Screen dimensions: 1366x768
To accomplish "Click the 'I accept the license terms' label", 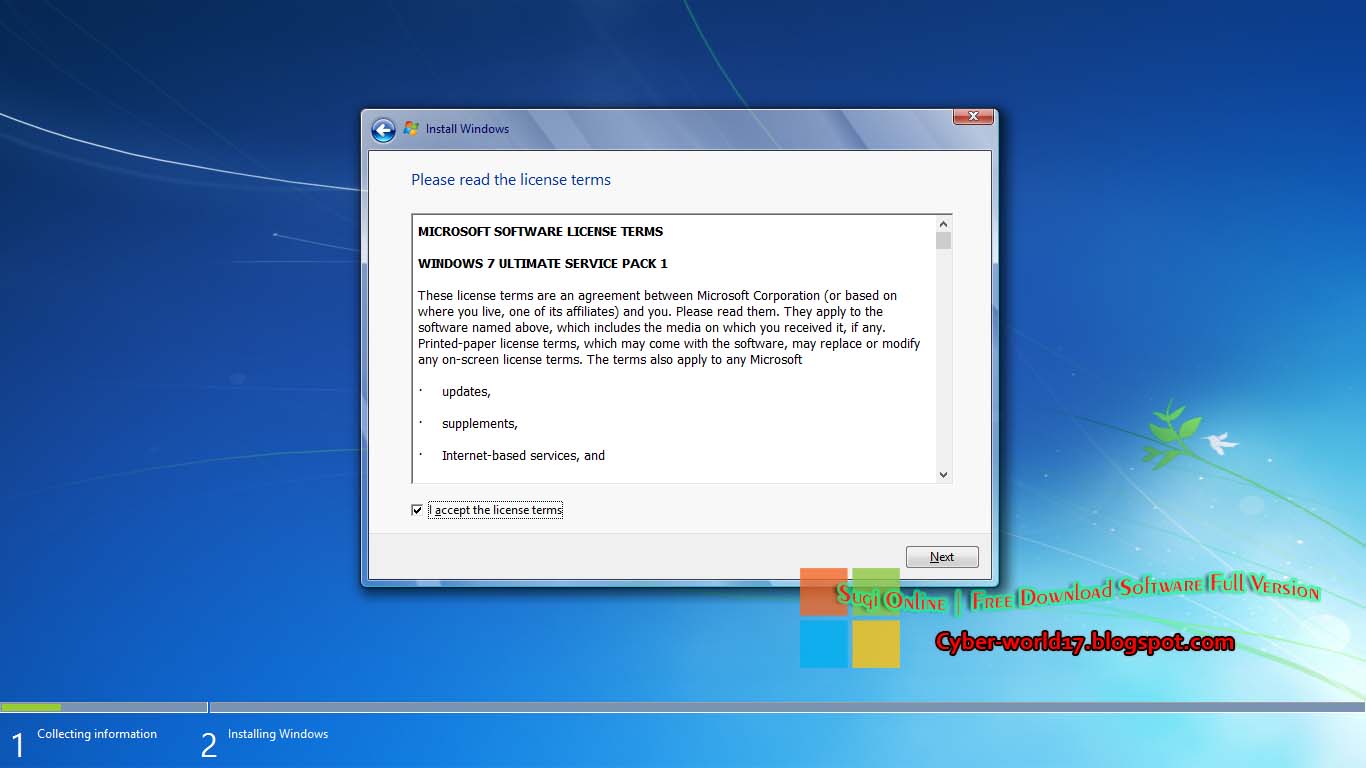I will click(496, 510).
